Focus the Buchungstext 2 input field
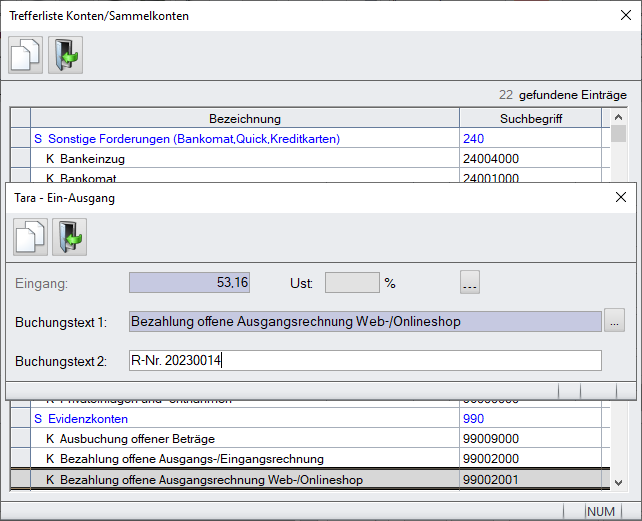The height and width of the screenshot is (521, 642). coord(365,360)
